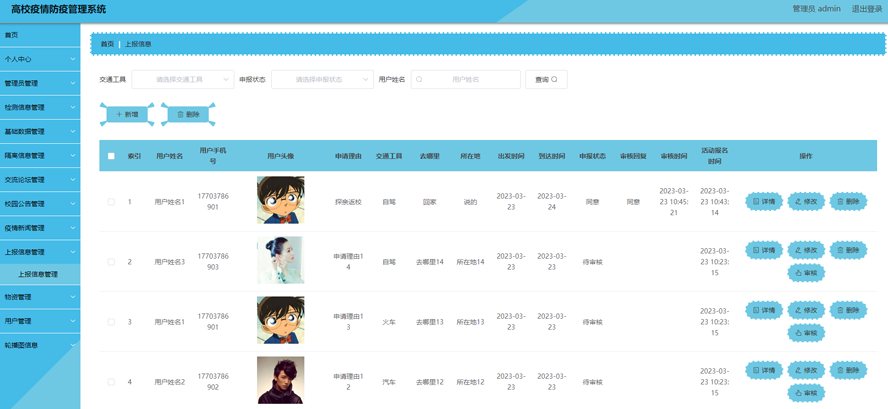The image size is (888, 409).
Task: Expand the 交流论坛管理 sidebar menu
Action: click(x=40, y=180)
